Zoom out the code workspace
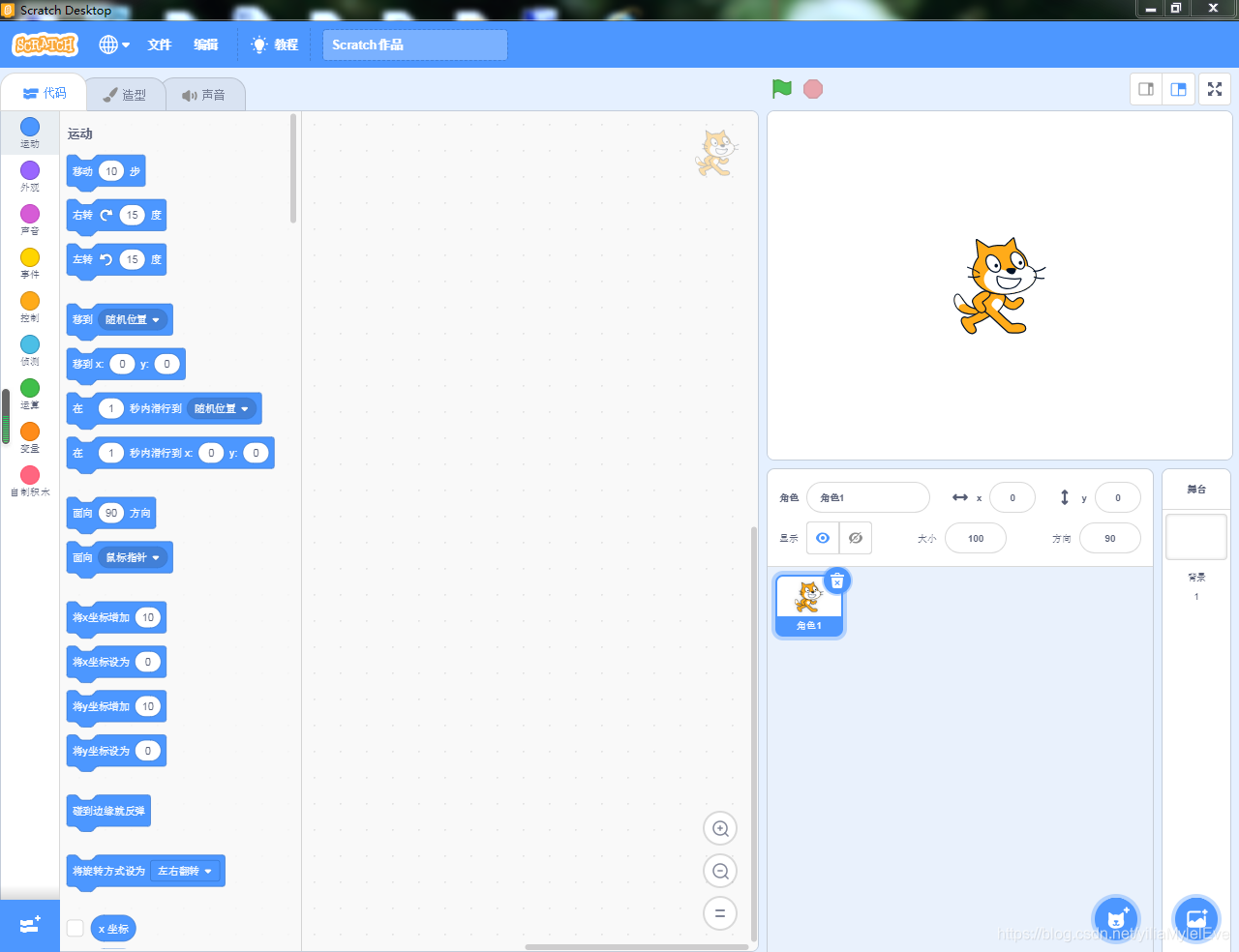Screen dimensions: 1239x952 pos(720,871)
